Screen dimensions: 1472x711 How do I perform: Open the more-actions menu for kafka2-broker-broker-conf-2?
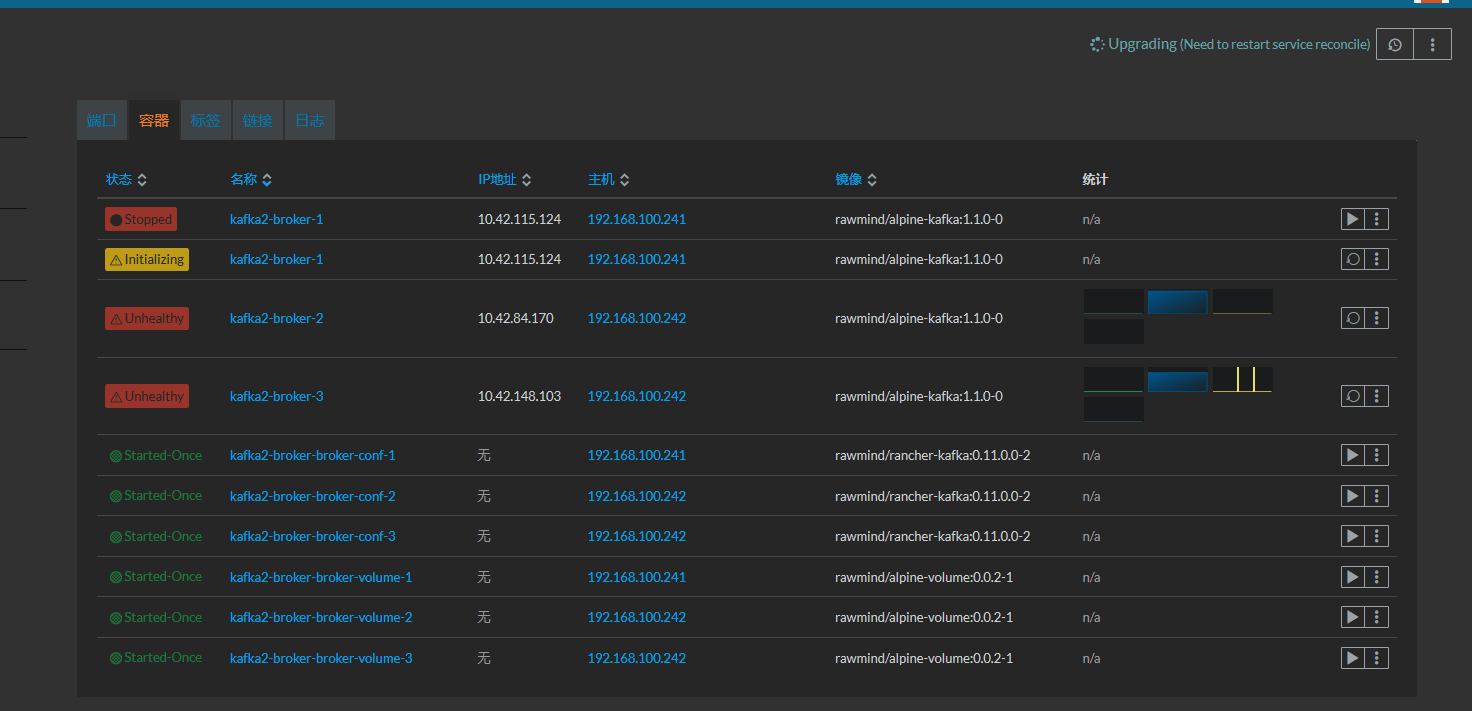[1377, 496]
